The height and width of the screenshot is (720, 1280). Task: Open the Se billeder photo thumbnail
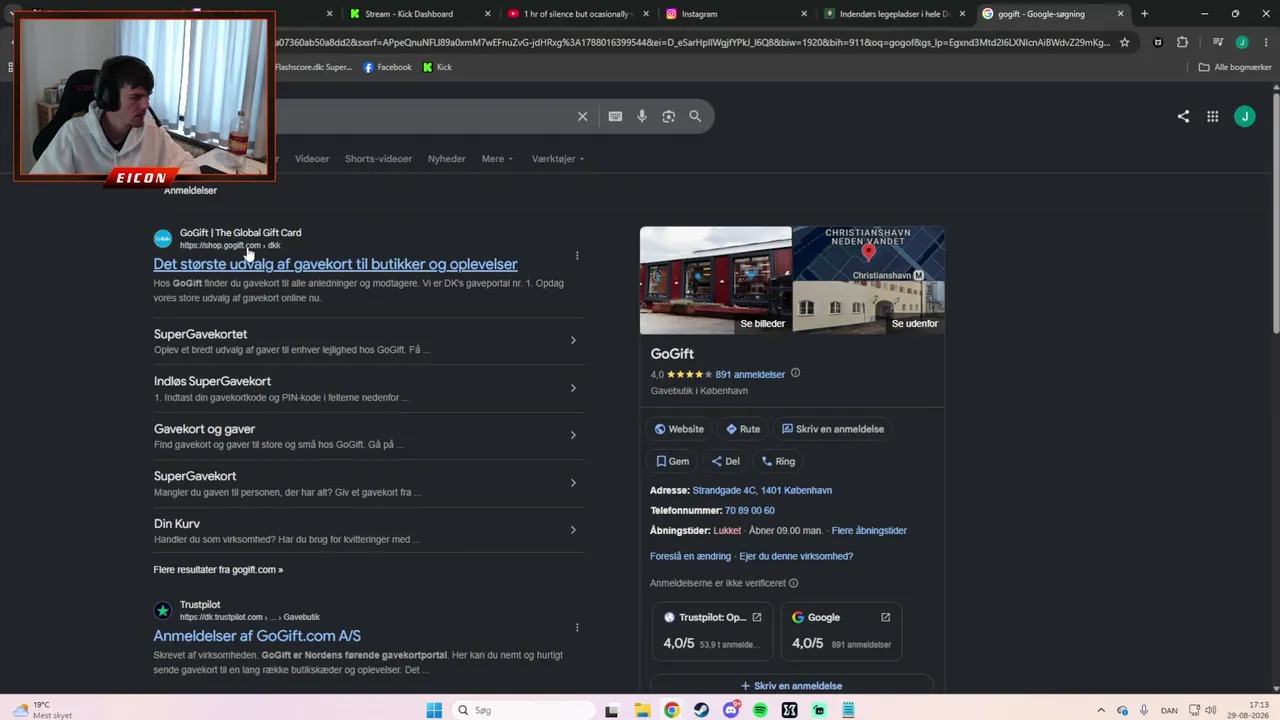tap(716, 281)
